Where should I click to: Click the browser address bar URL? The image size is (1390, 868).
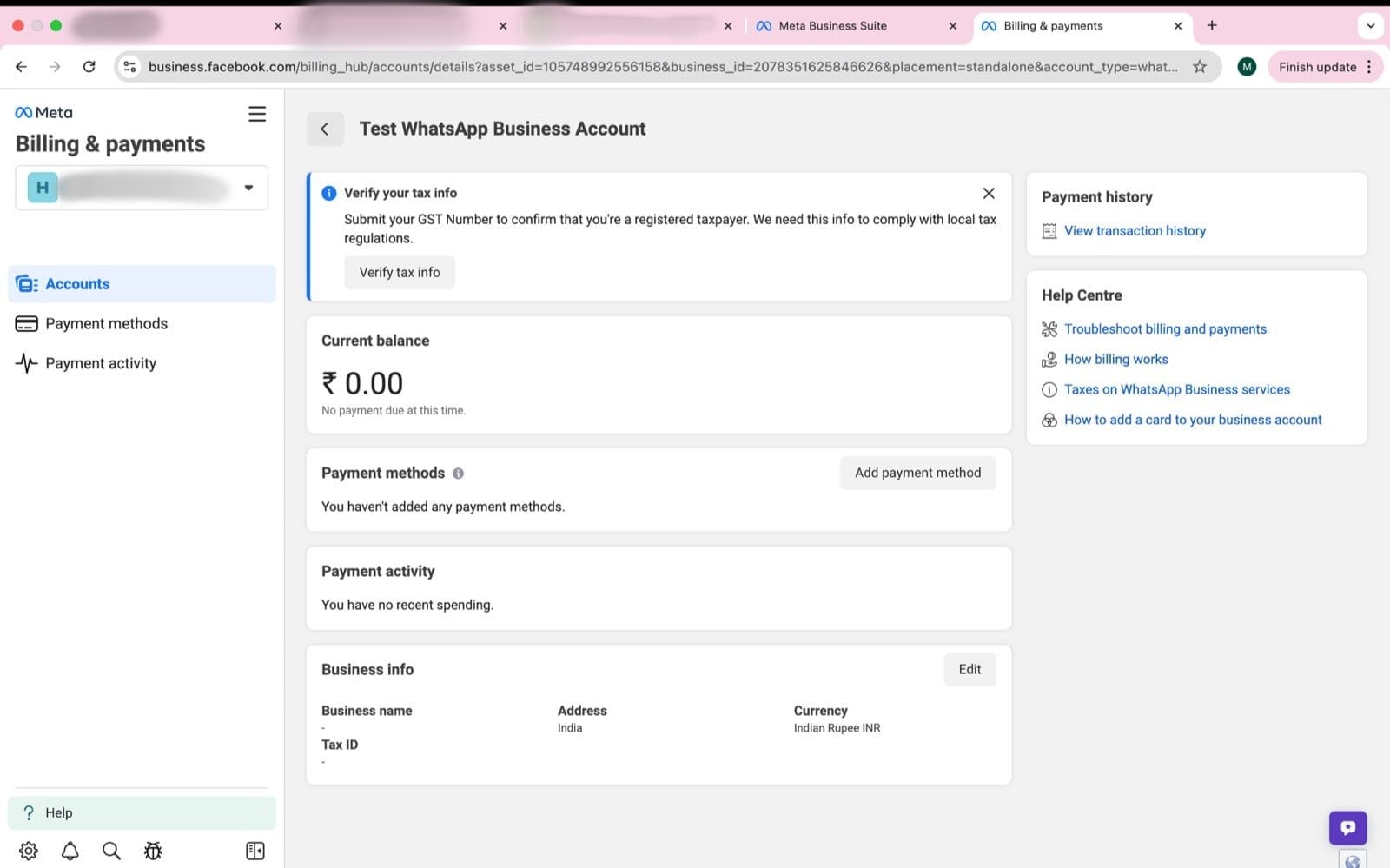point(660,67)
